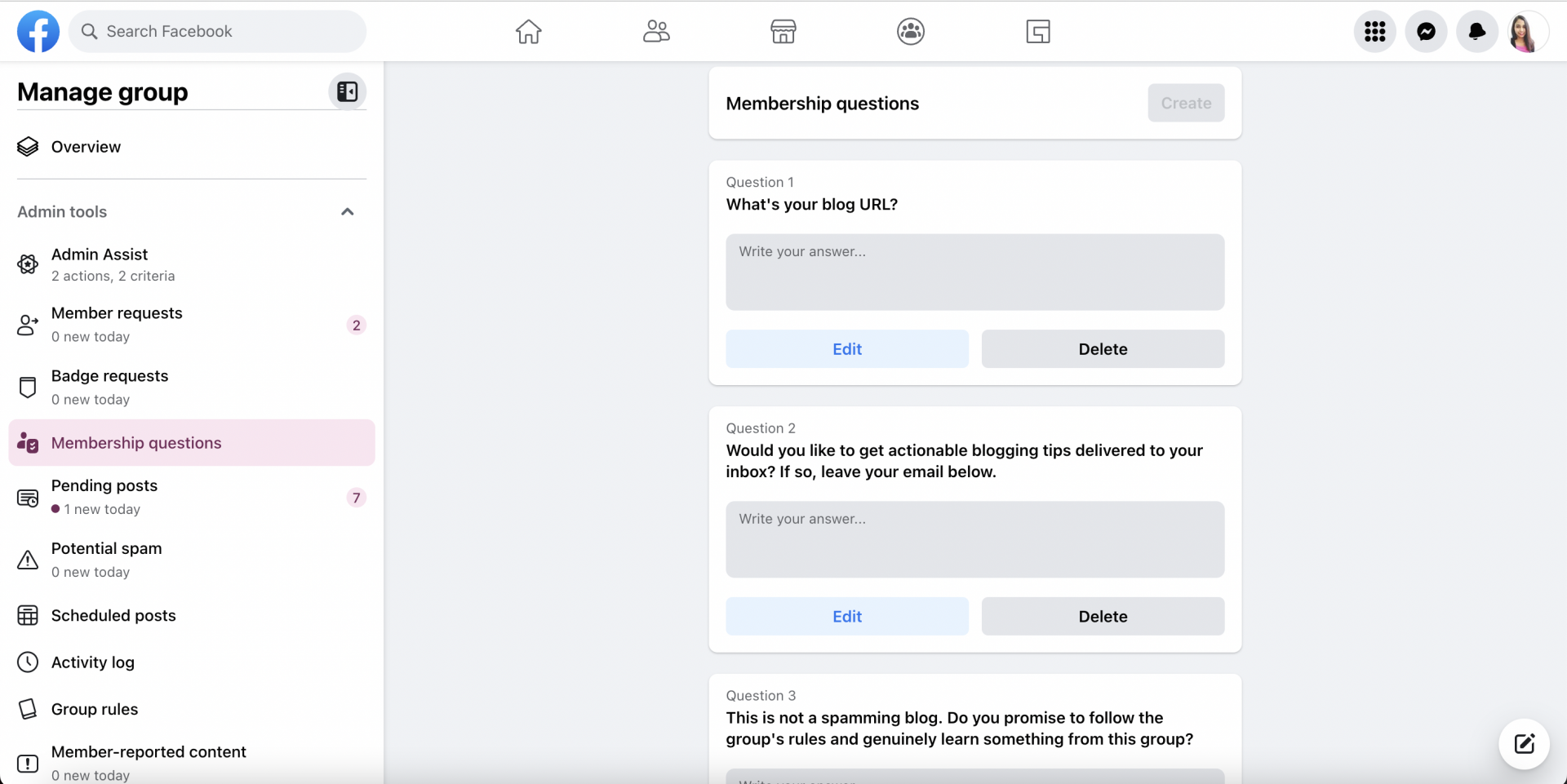Edit Question 1 about blog URL

click(x=846, y=348)
